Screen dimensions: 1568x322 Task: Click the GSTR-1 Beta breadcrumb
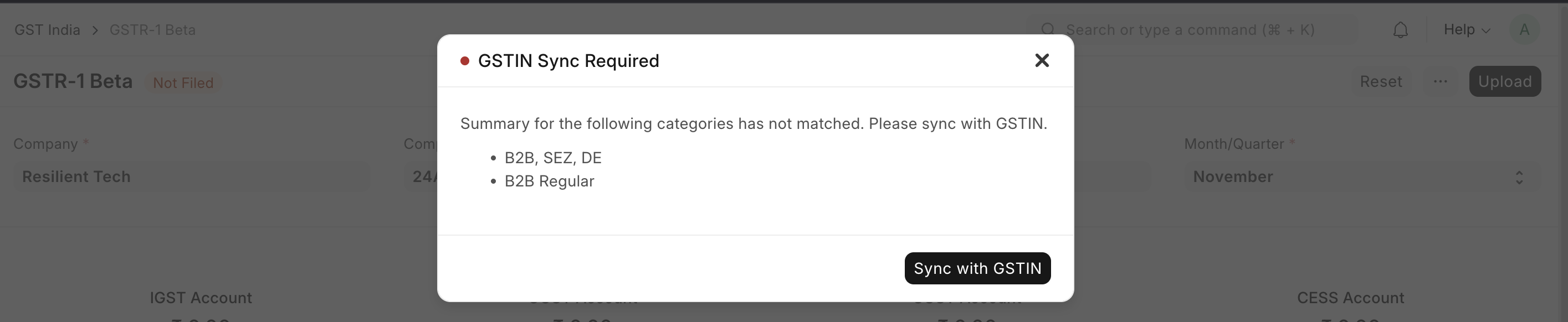(x=152, y=30)
